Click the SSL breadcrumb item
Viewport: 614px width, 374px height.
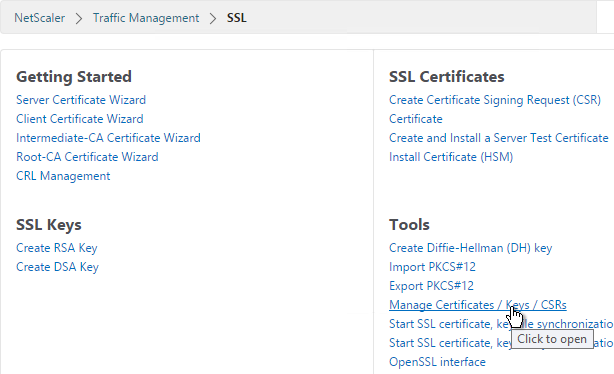point(237,18)
